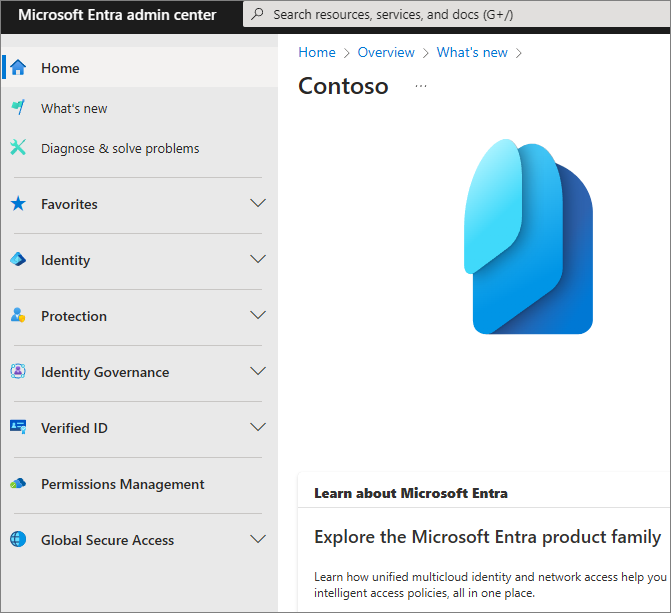
Task: Click the Protection user shield icon
Action: click(x=18, y=315)
